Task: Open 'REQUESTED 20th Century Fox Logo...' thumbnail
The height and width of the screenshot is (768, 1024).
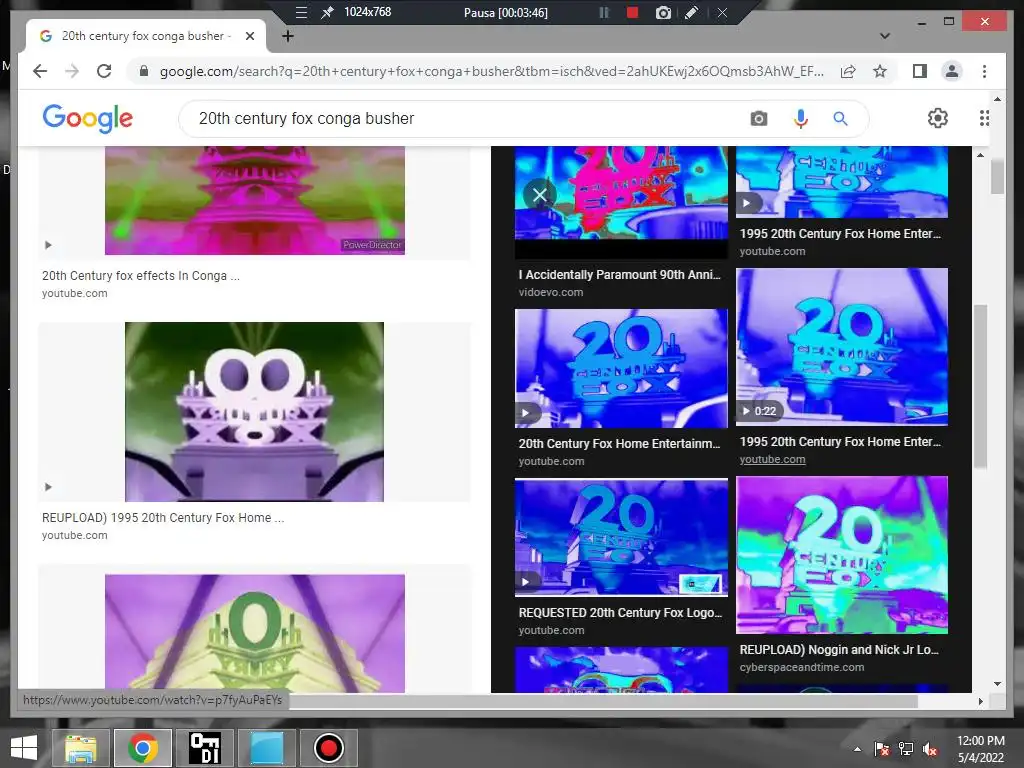Action: [x=621, y=537]
